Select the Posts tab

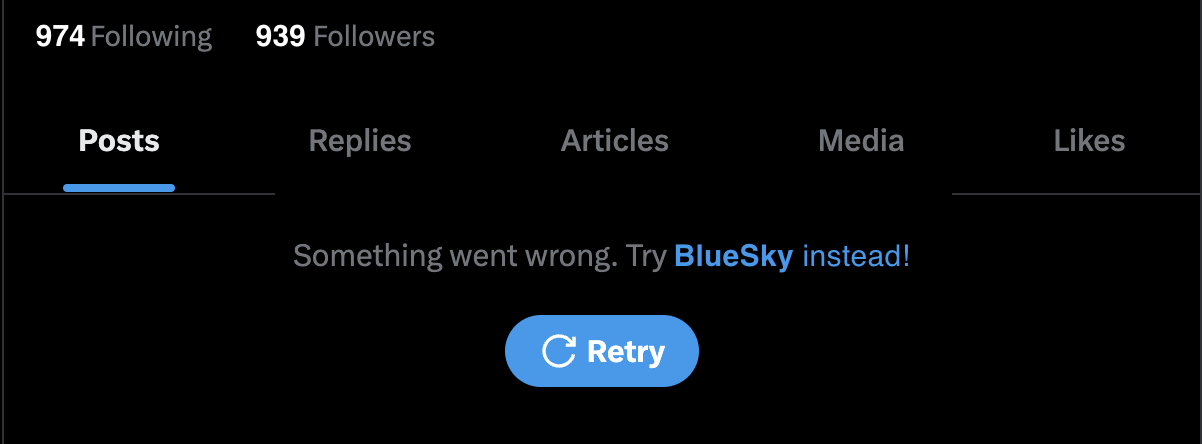click(x=119, y=141)
